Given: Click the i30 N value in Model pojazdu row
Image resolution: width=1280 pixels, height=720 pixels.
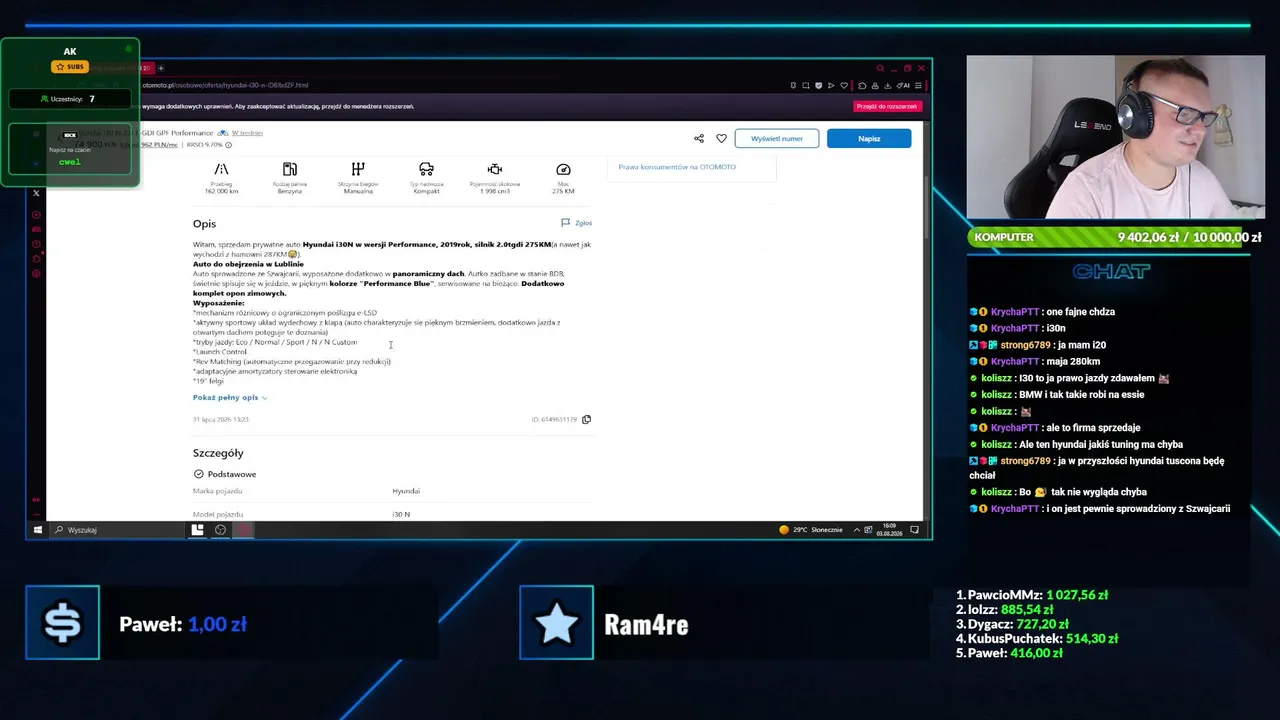Looking at the screenshot, I should click(x=401, y=514).
